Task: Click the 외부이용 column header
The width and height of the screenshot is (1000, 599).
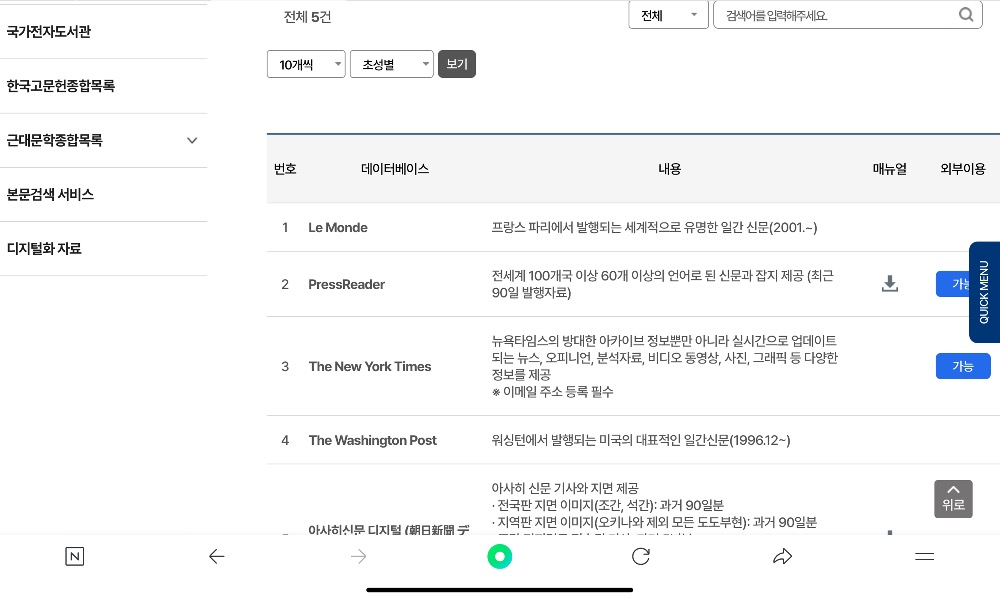Action: [962, 169]
